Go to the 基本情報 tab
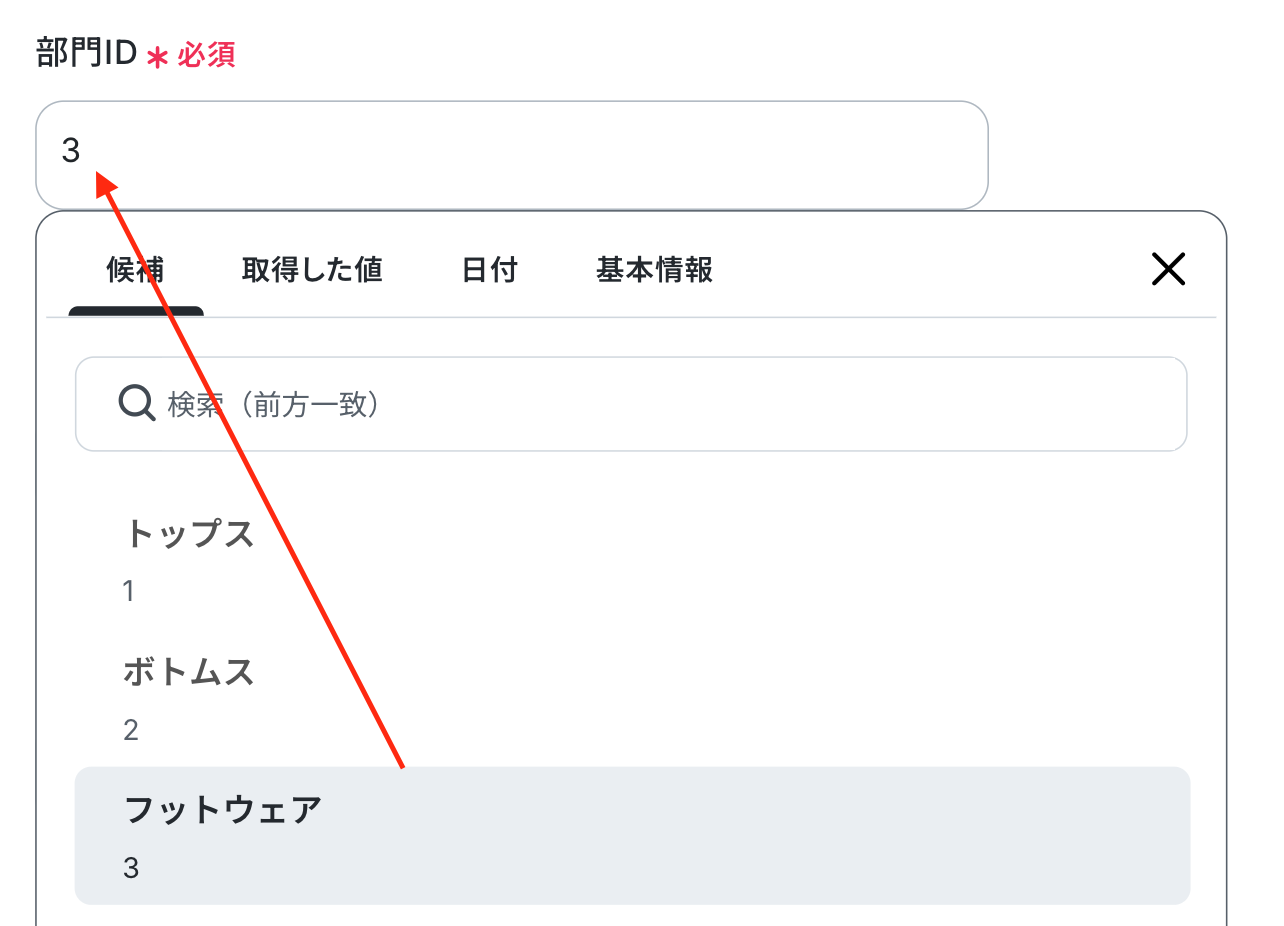Viewport: 1284px width, 926px height. (655, 270)
